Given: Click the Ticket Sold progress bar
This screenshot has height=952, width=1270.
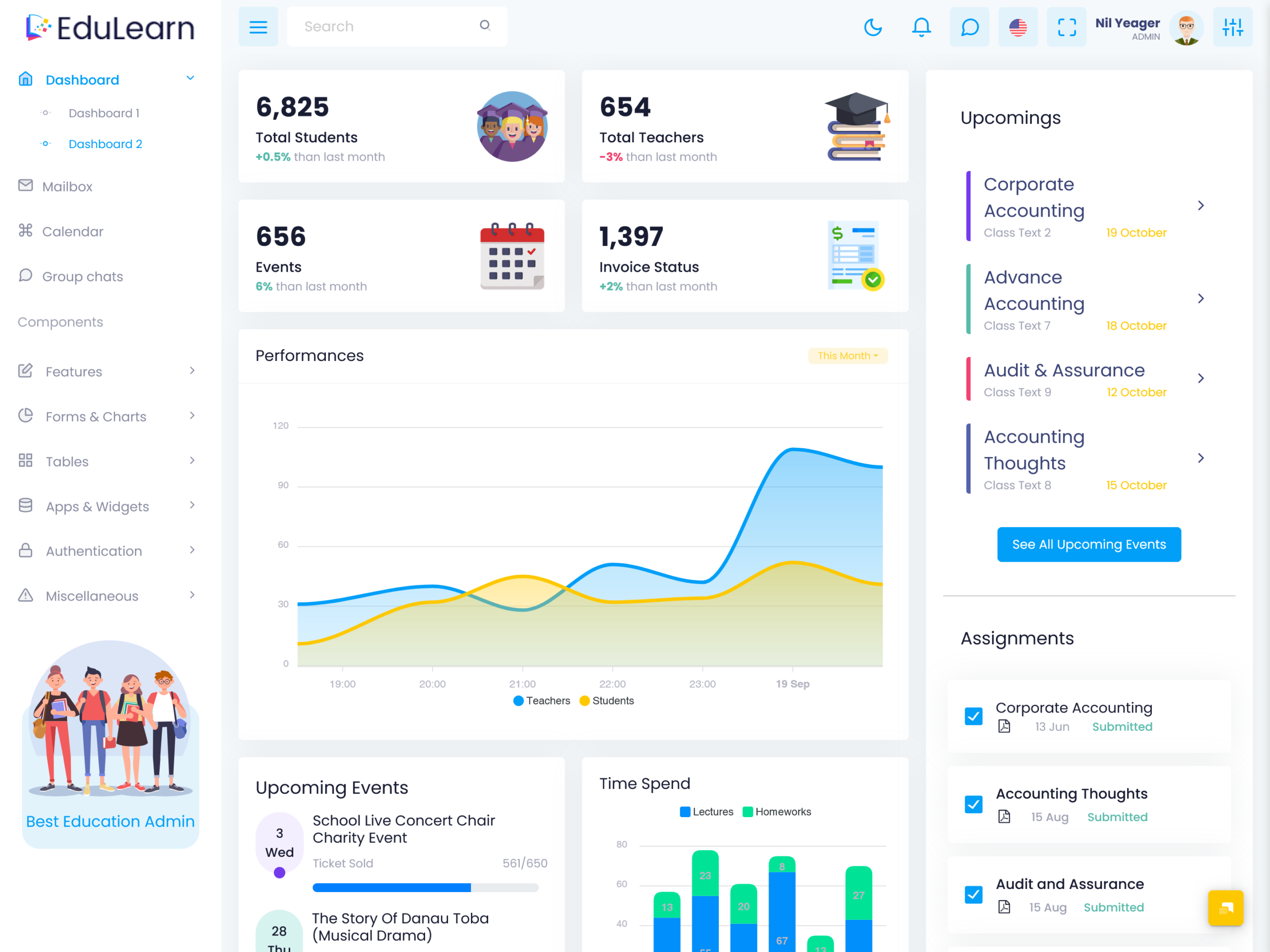Looking at the screenshot, I should pos(426,888).
